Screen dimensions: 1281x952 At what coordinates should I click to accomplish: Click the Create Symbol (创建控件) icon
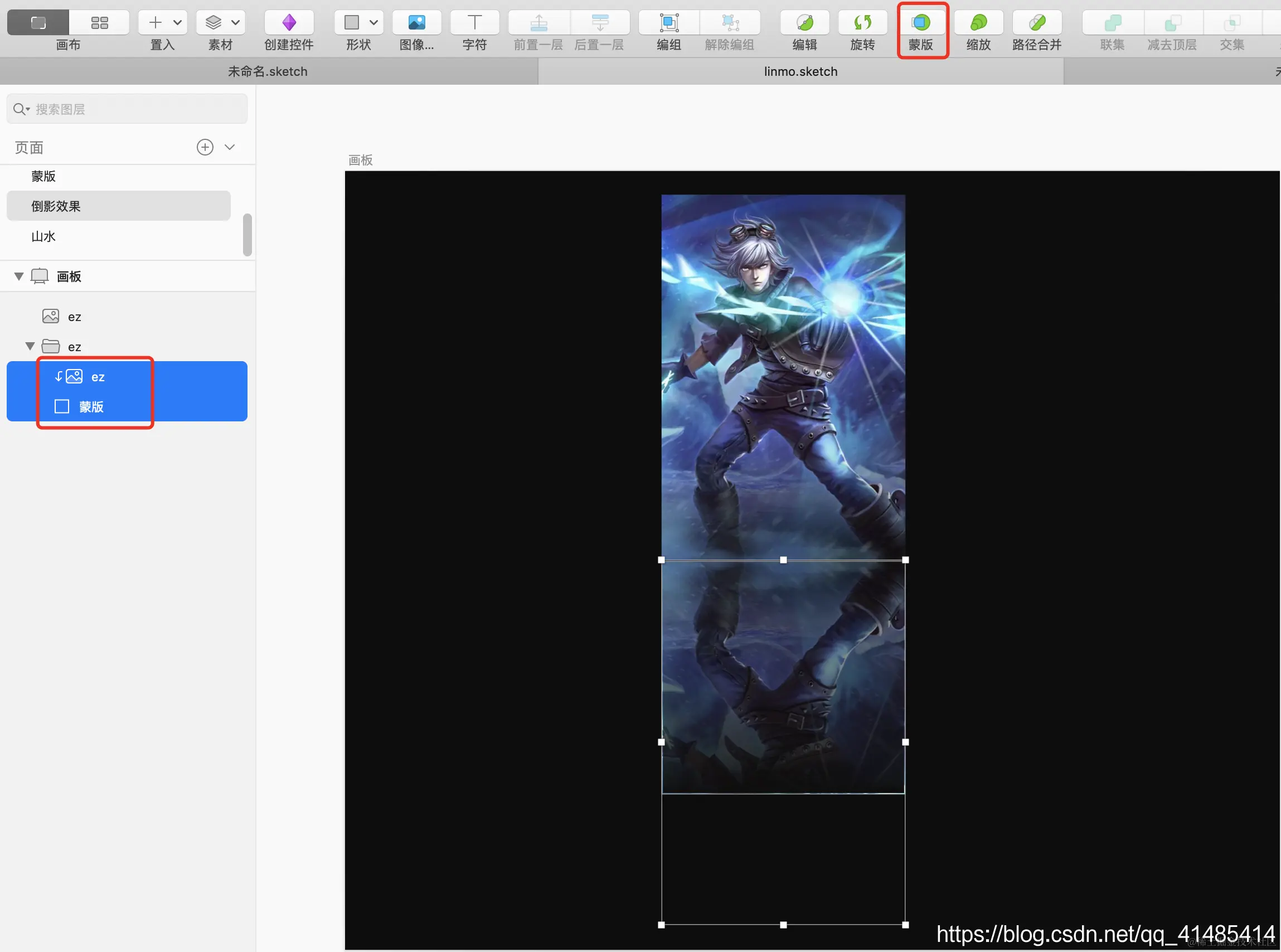[289, 23]
